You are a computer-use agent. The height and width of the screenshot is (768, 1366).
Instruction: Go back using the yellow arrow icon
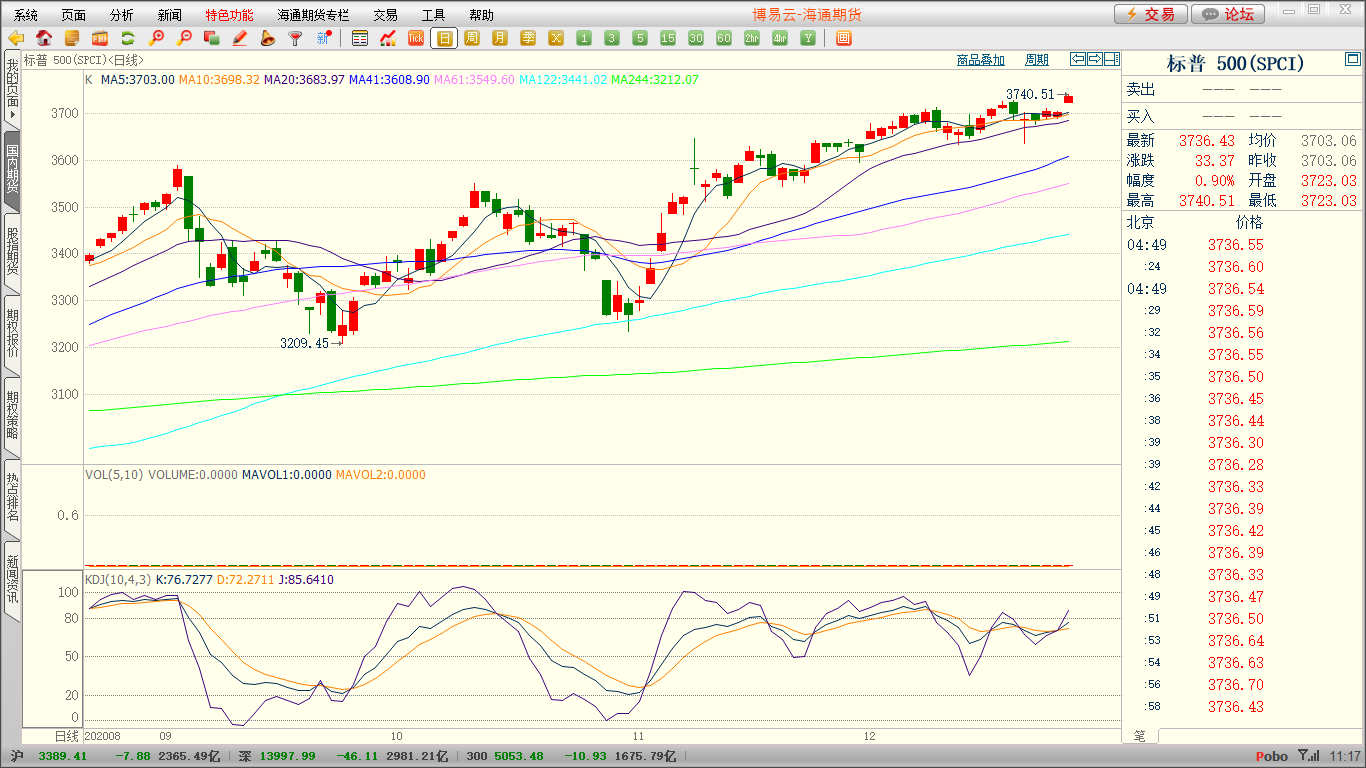click(x=16, y=38)
